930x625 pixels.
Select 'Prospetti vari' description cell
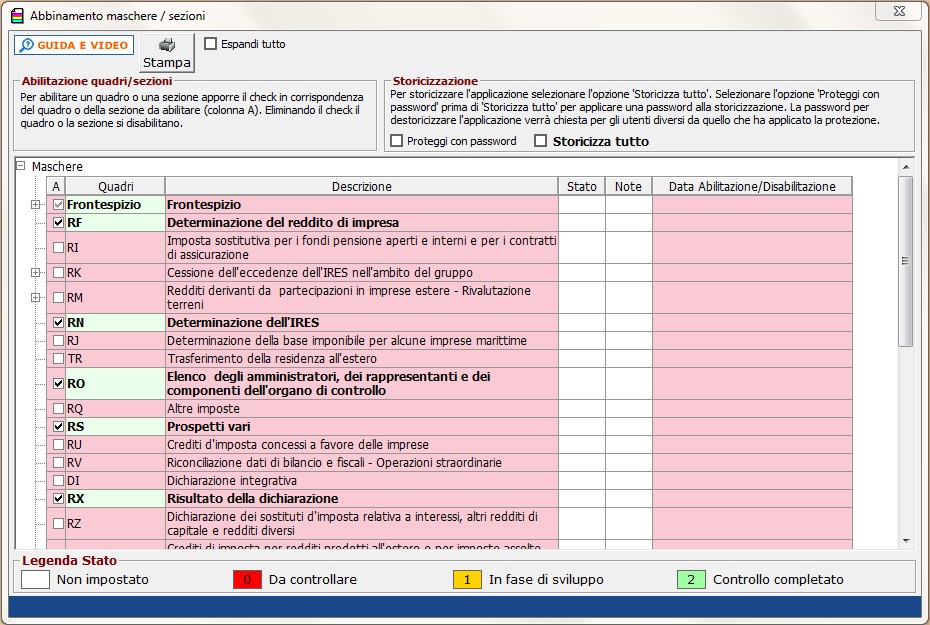point(362,426)
